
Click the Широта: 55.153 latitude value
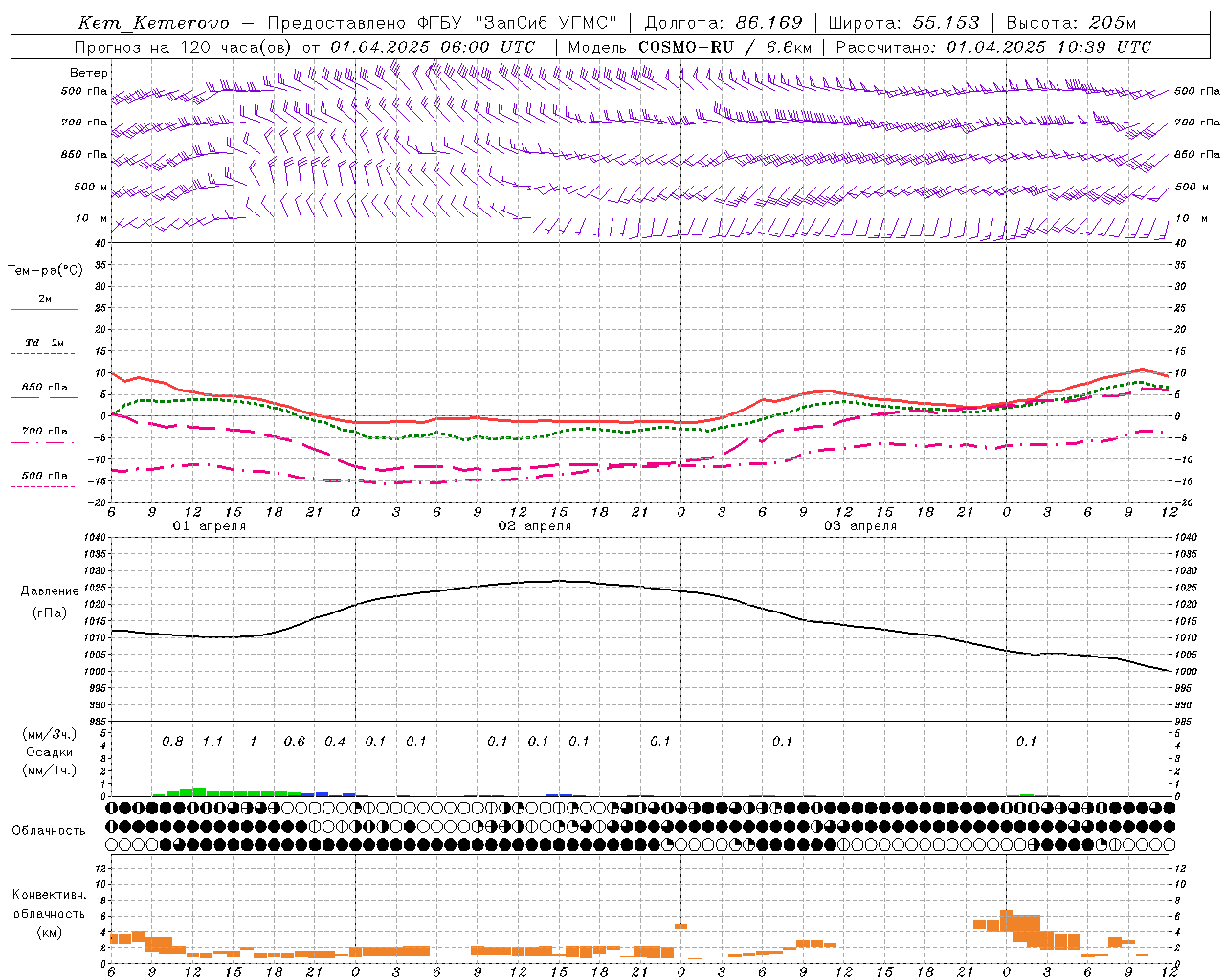[x=903, y=23]
